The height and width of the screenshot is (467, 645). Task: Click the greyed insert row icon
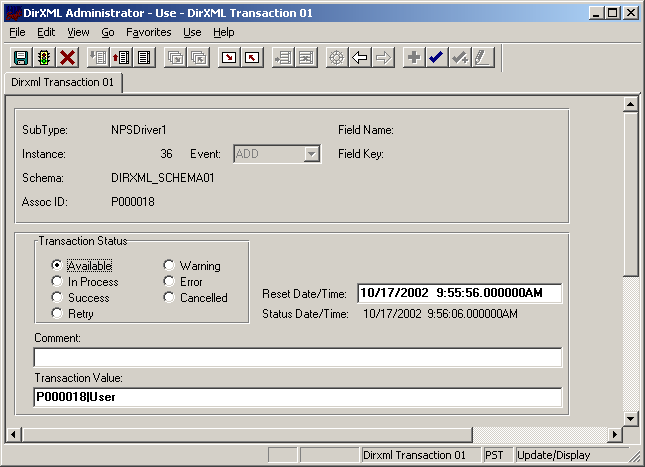coord(283,58)
